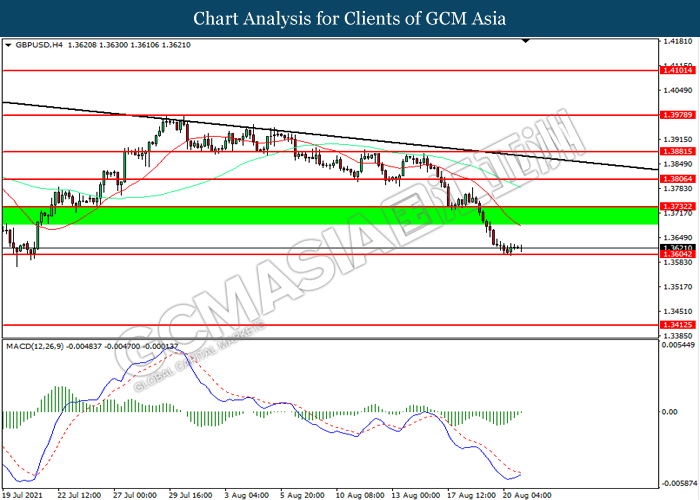The height and width of the screenshot is (500, 700).
Task: Click the black 1.36210 current price label
Action: [x=675, y=246]
